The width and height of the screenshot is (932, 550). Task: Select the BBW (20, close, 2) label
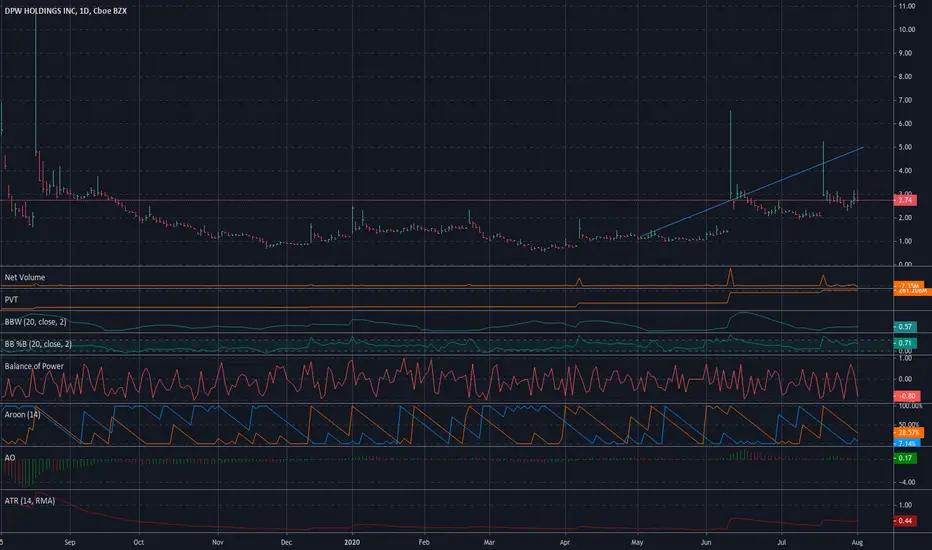[x=35, y=322]
